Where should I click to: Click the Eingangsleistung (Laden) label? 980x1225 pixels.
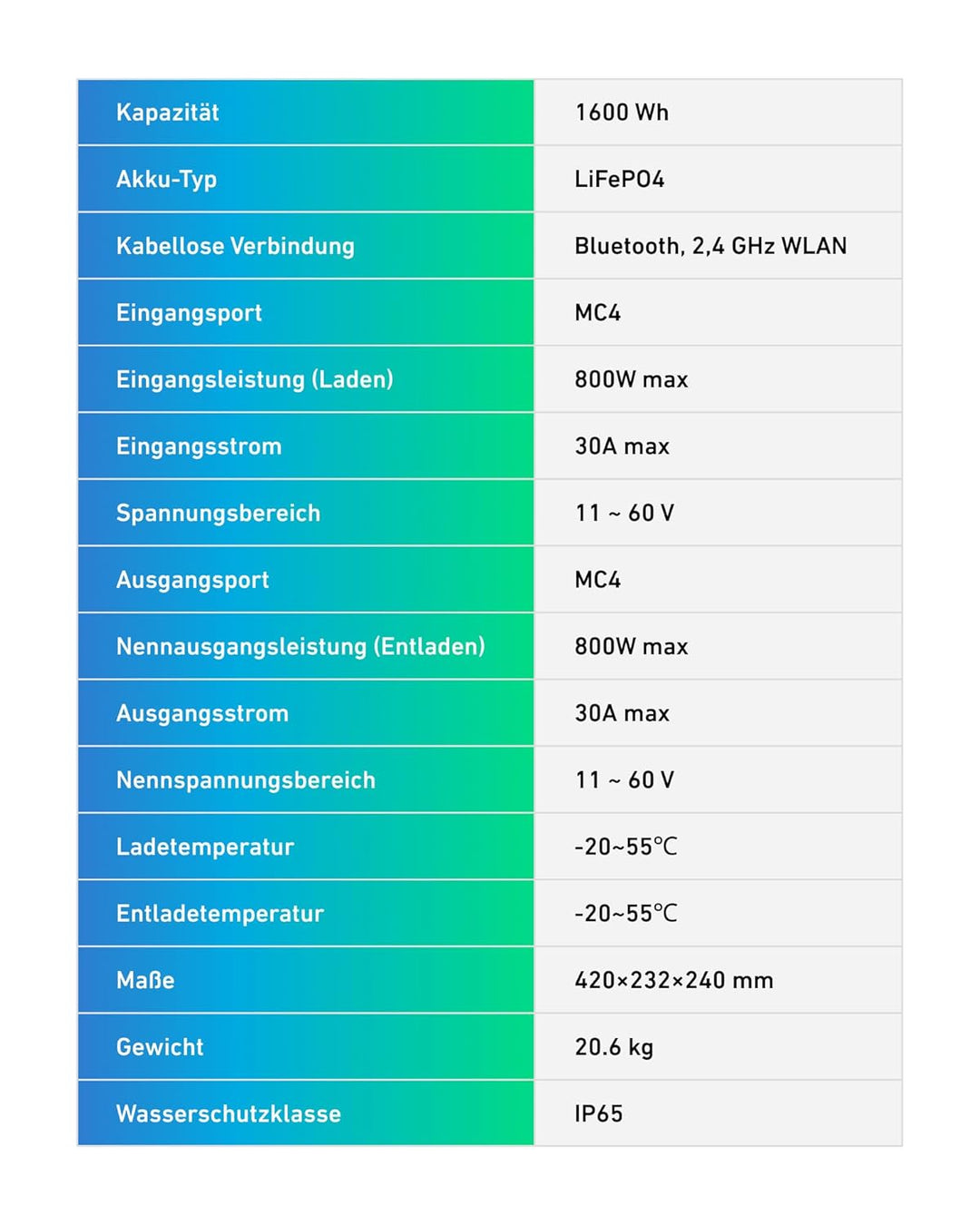(255, 379)
